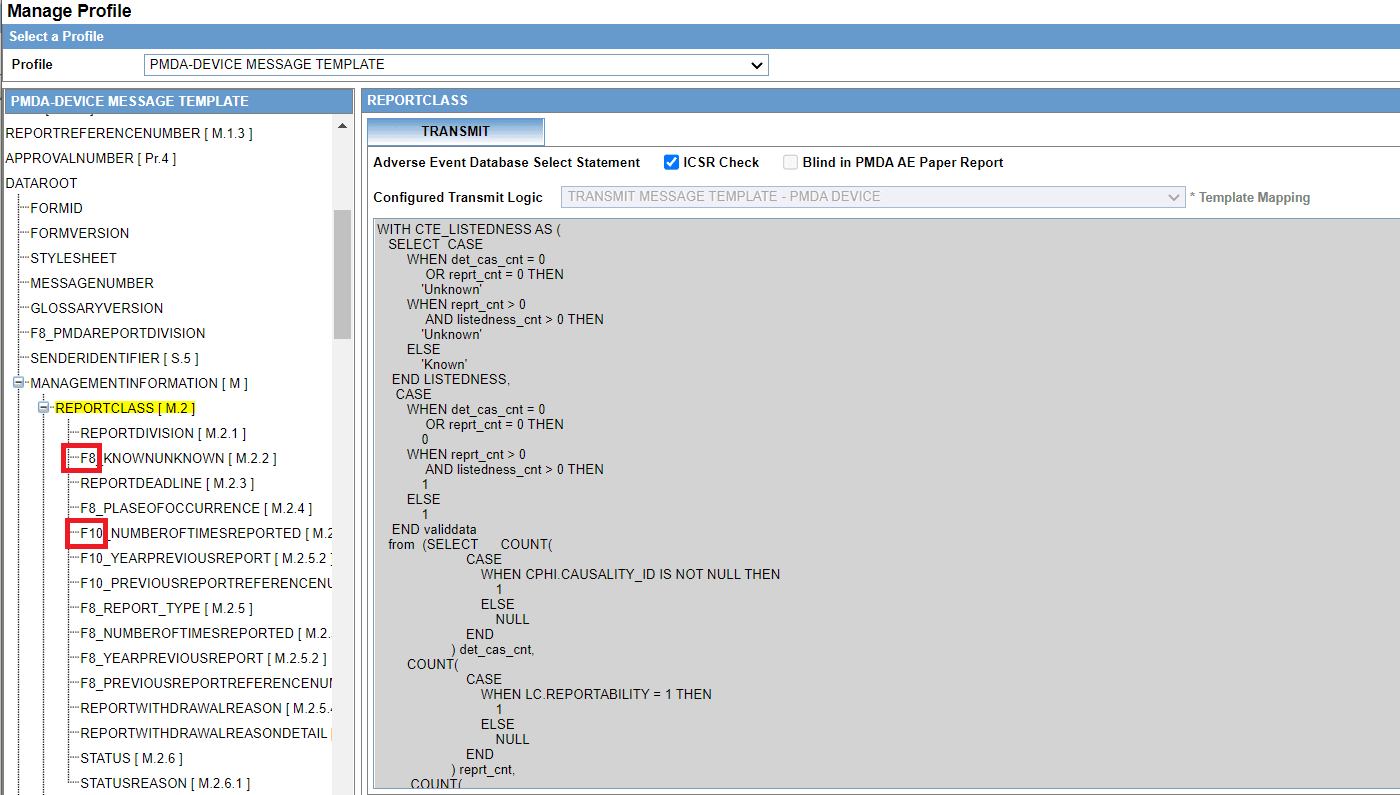1400x795 pixels.
Task: Collapse the MANAGEMENTINFORMATION [M] node
Action: [18, 382]
